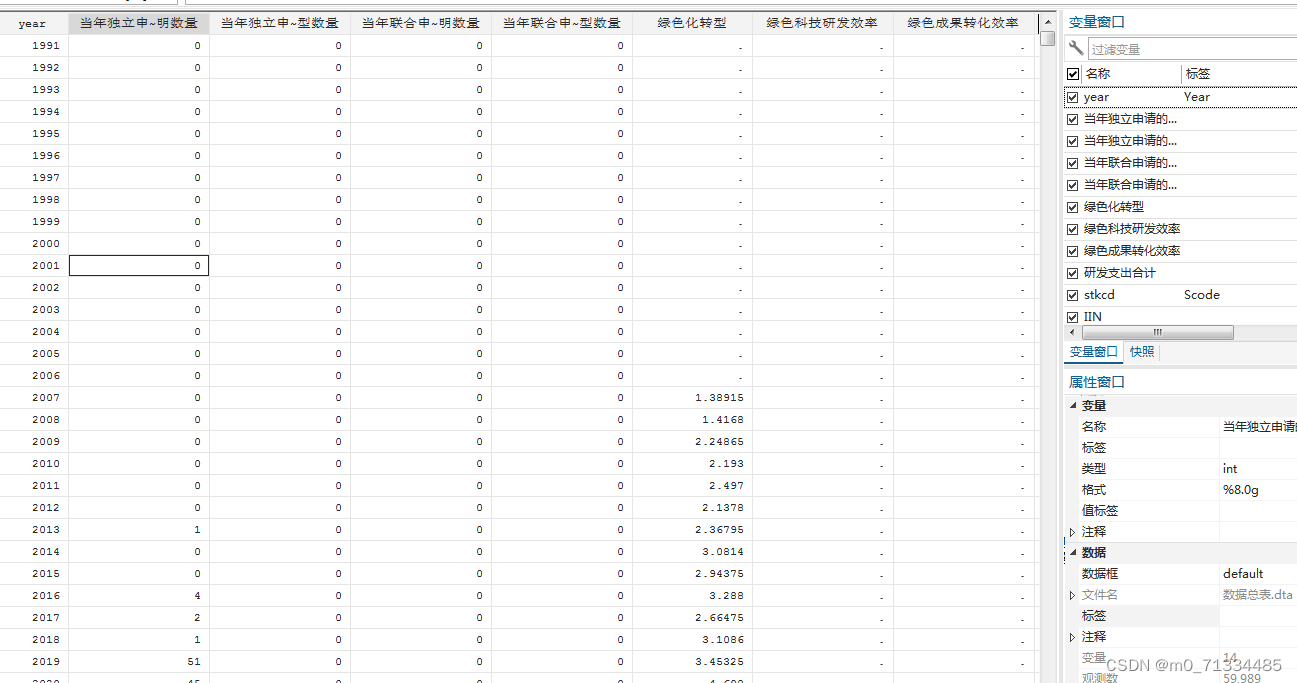Click the vertical scrollbar thumb of data grid
The height and width of the screenshot is (683, 1297).
pyautogui.click(x=1047, y=39)
